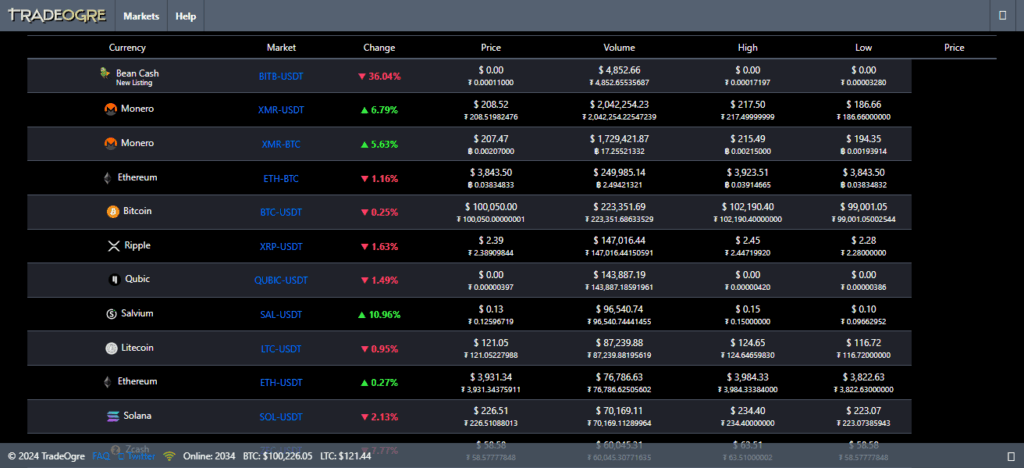Screen dimensions: 1024x468
Task: Click the Litecoin coin icon
Action: tap(112, 348)
